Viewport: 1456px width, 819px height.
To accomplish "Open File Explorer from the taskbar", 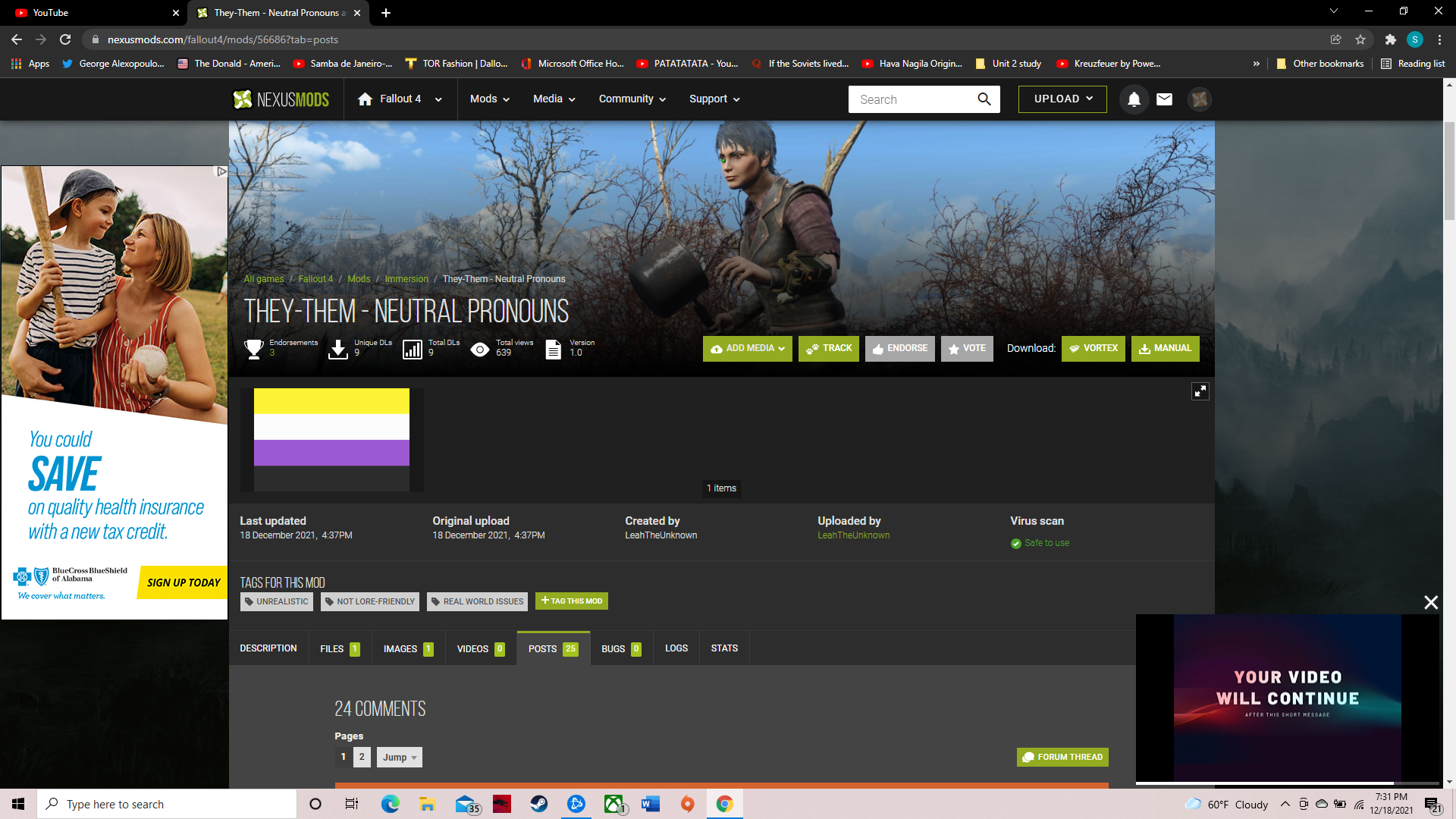I will tap(427, 804).
